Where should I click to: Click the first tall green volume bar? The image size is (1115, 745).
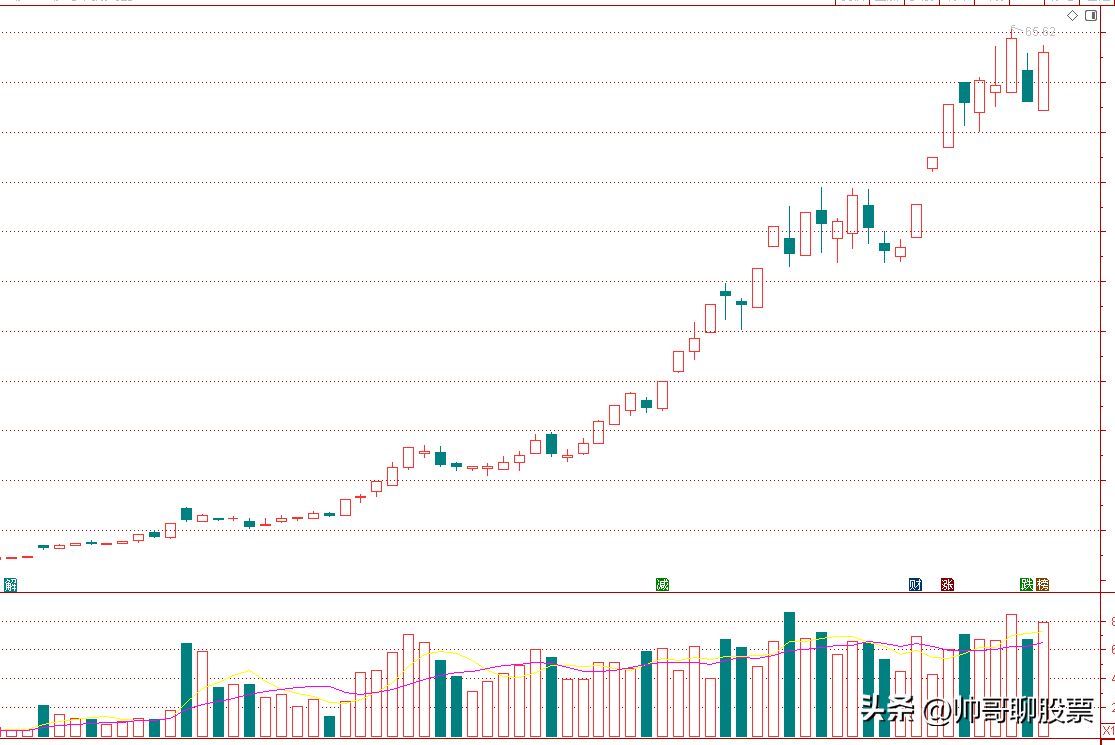tap(186, 690)
